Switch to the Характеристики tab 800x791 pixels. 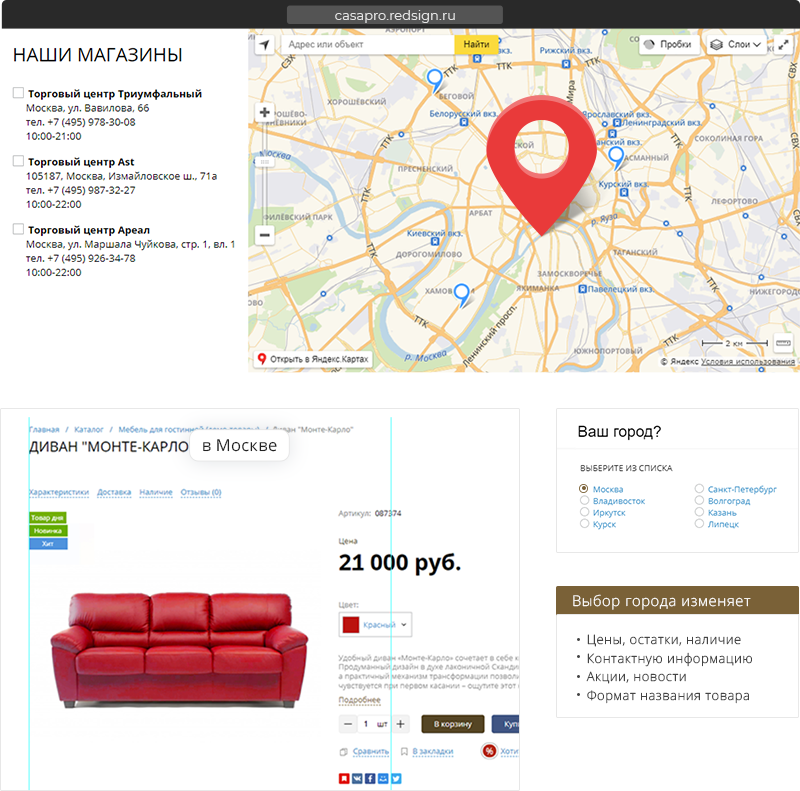tap(59, 492)
